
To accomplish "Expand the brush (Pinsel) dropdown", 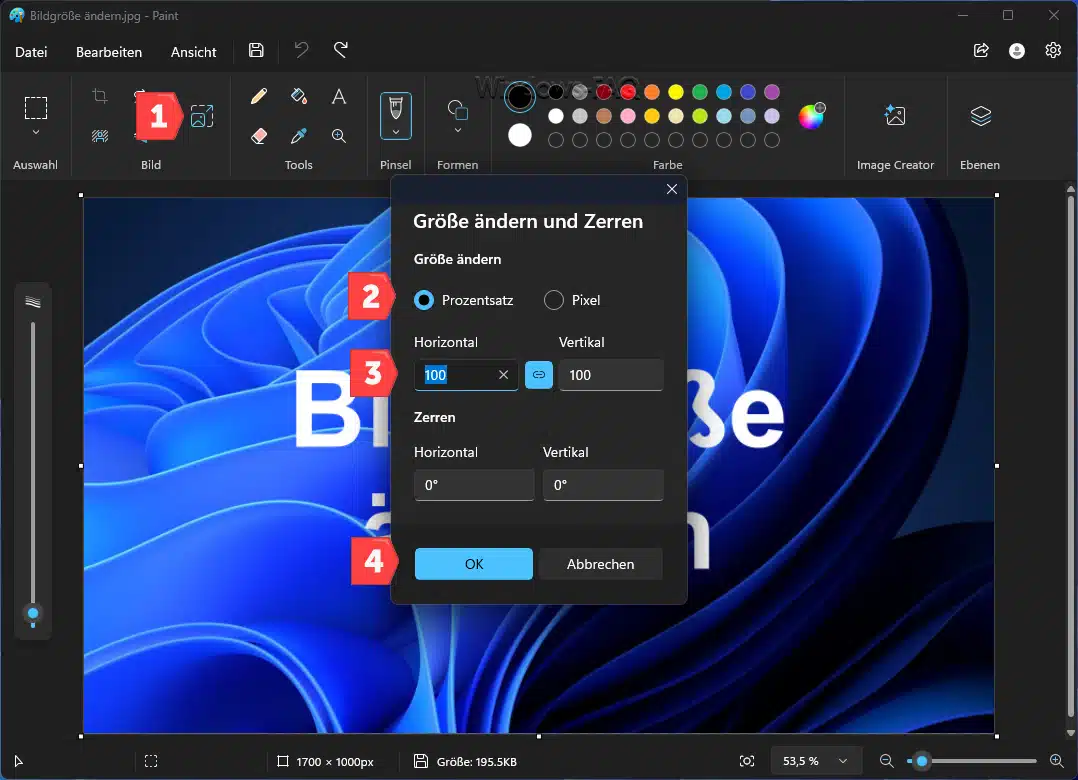I will point(396,131).
